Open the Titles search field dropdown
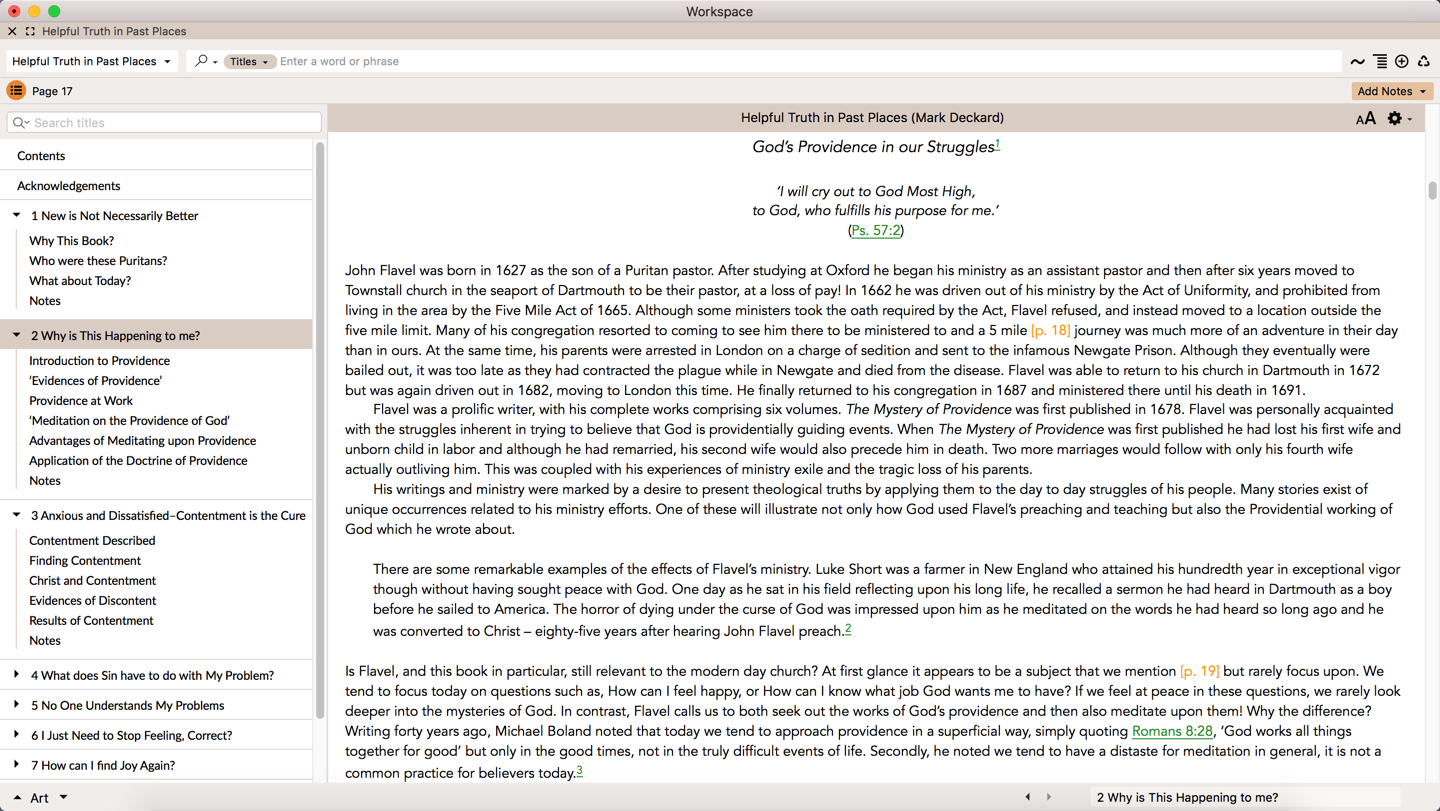The image size is (1440, 811). 249,62
